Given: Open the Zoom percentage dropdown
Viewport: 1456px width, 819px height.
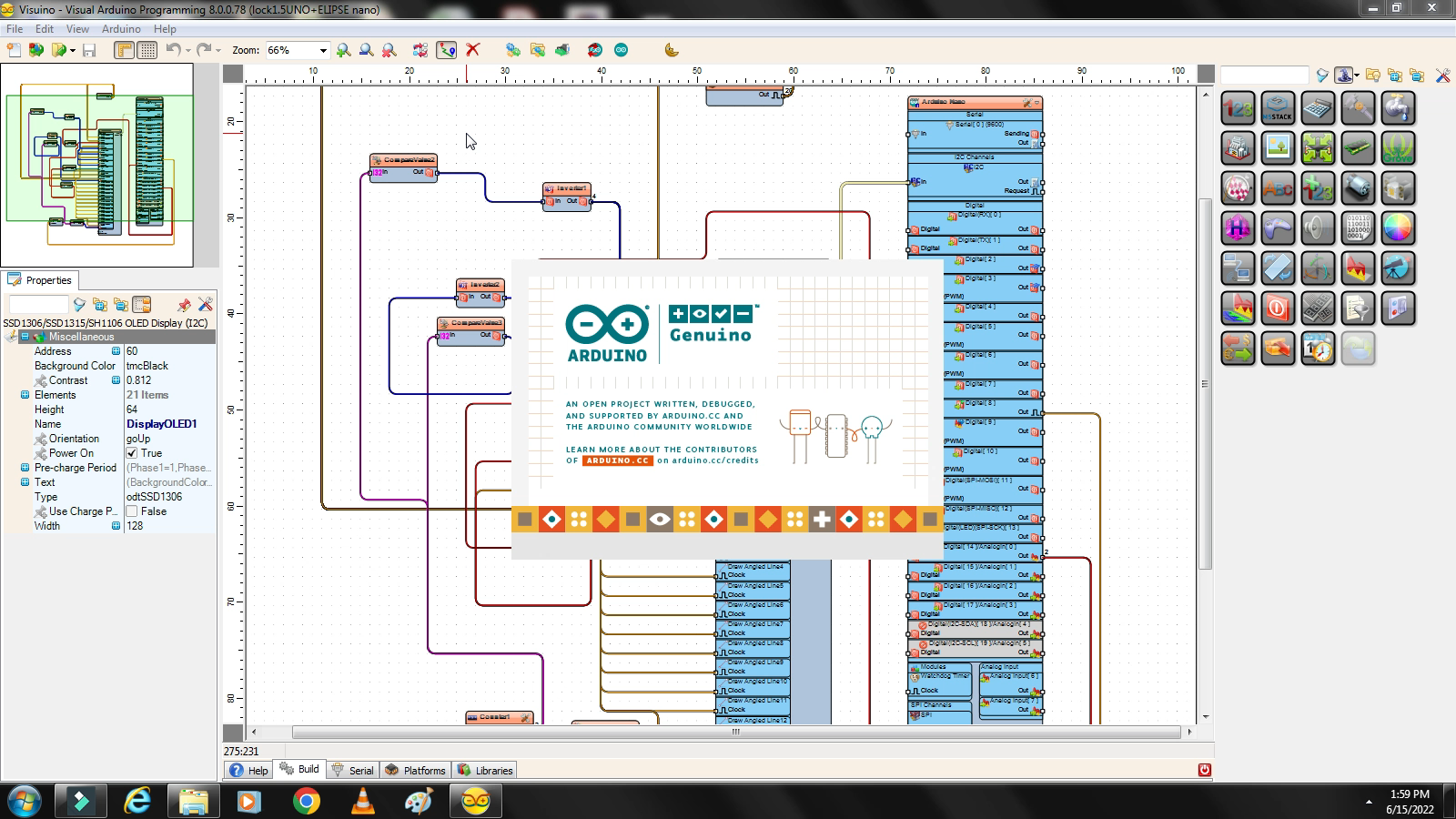Looking at the screenshot, I should [323, 50].
